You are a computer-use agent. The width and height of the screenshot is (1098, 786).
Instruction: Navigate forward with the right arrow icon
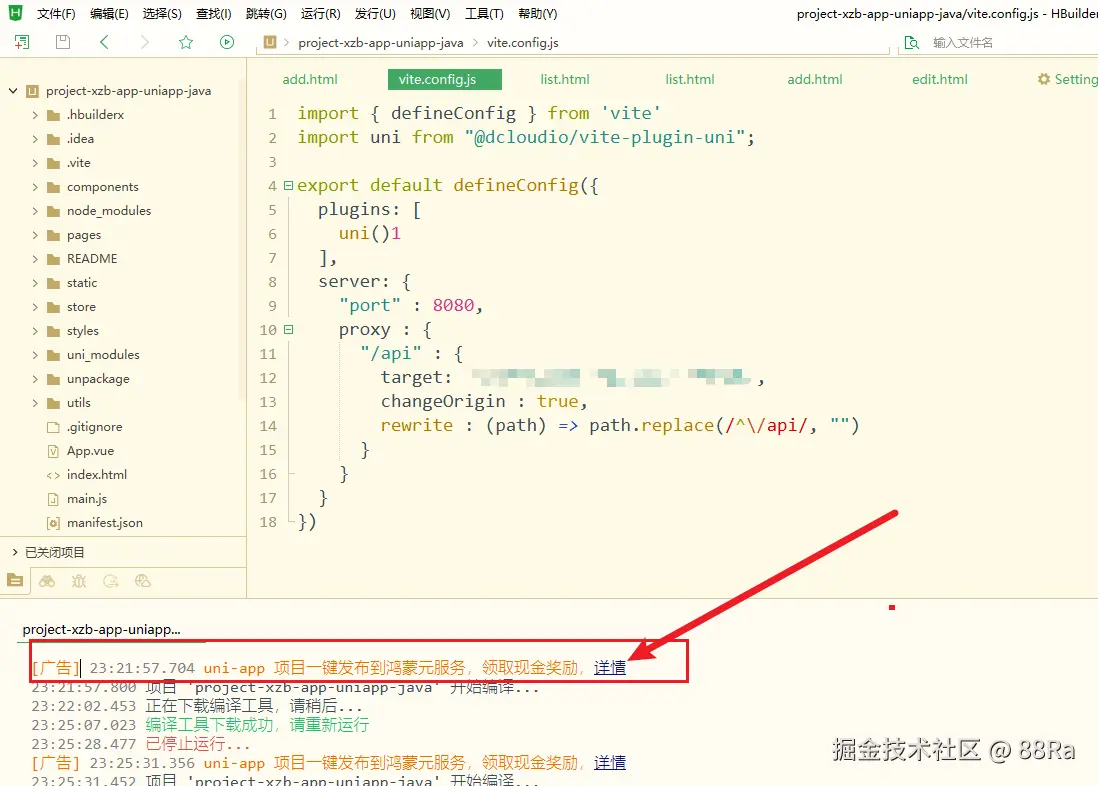point(145,42)
